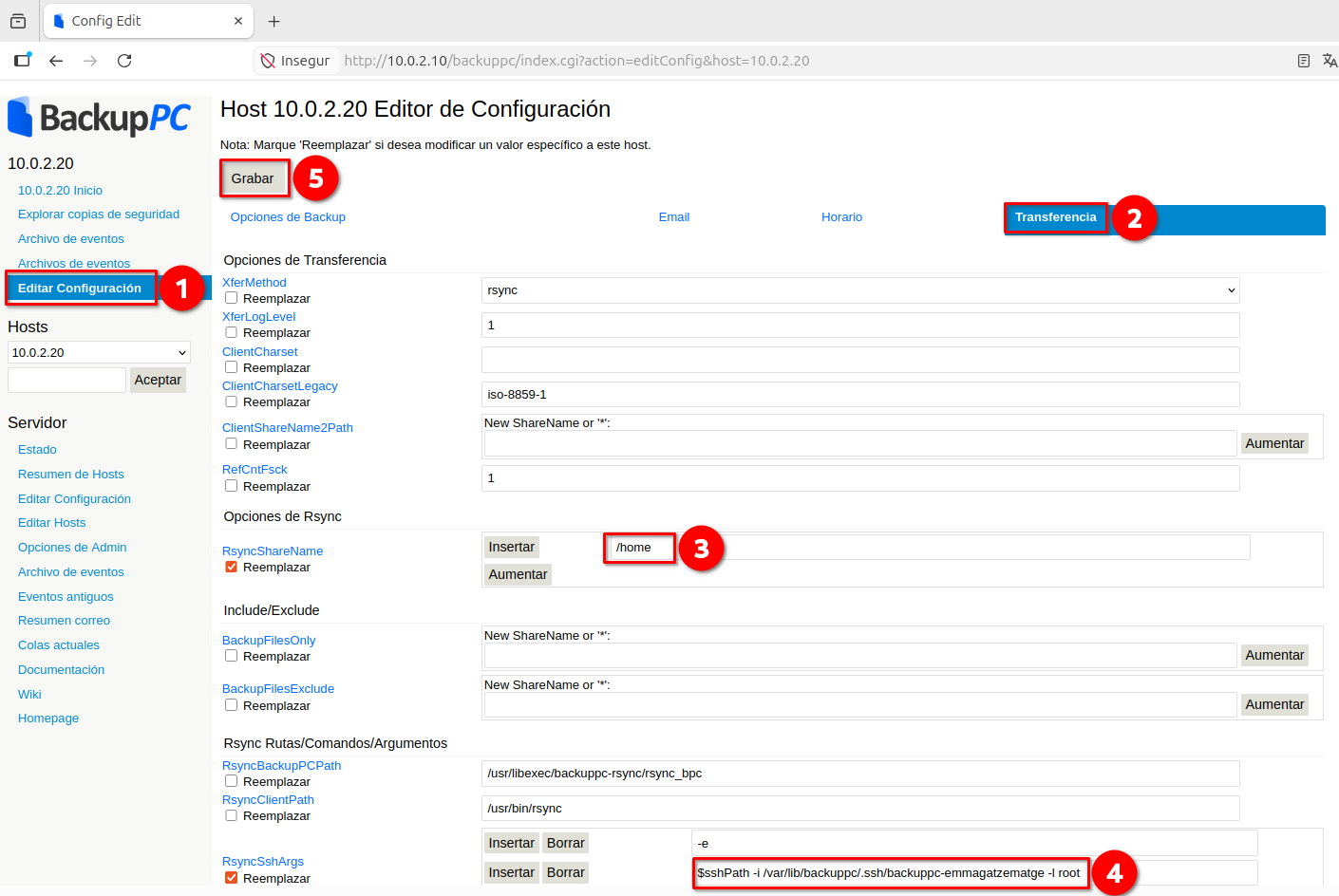Close the Config Edit tab
The width and height of the screenshot is (1339, 896).
tap(238, 21)
